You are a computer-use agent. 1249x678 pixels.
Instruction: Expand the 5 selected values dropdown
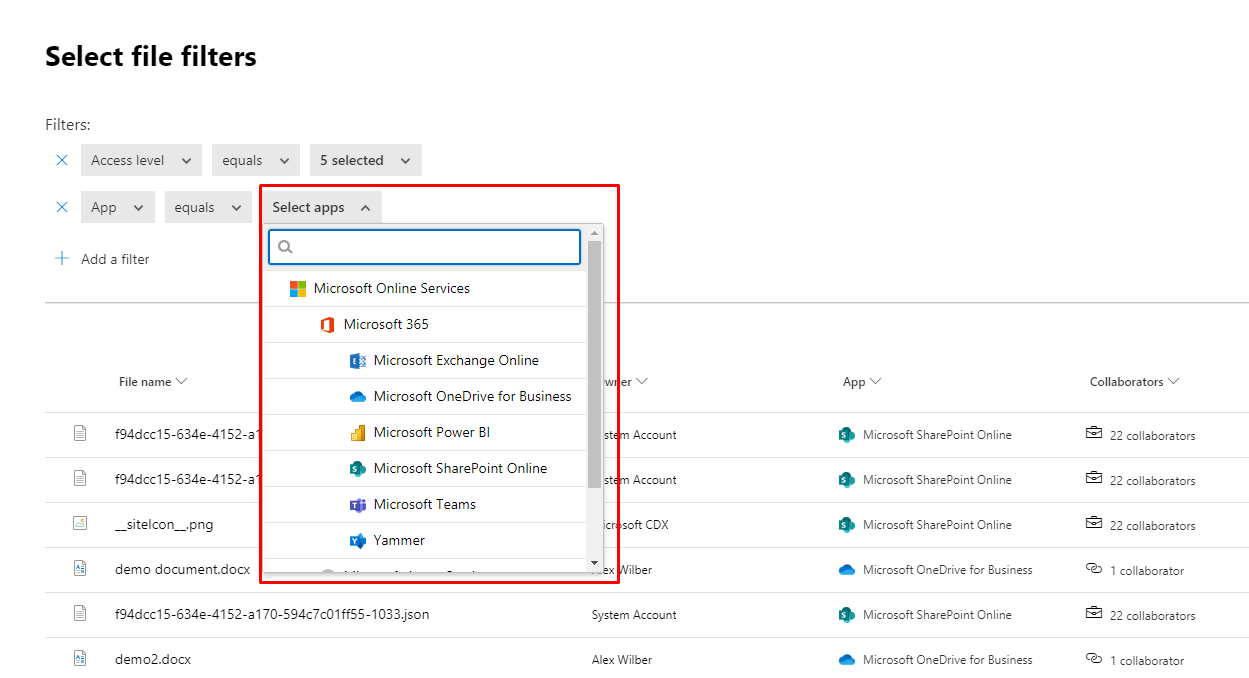point(365,160)
